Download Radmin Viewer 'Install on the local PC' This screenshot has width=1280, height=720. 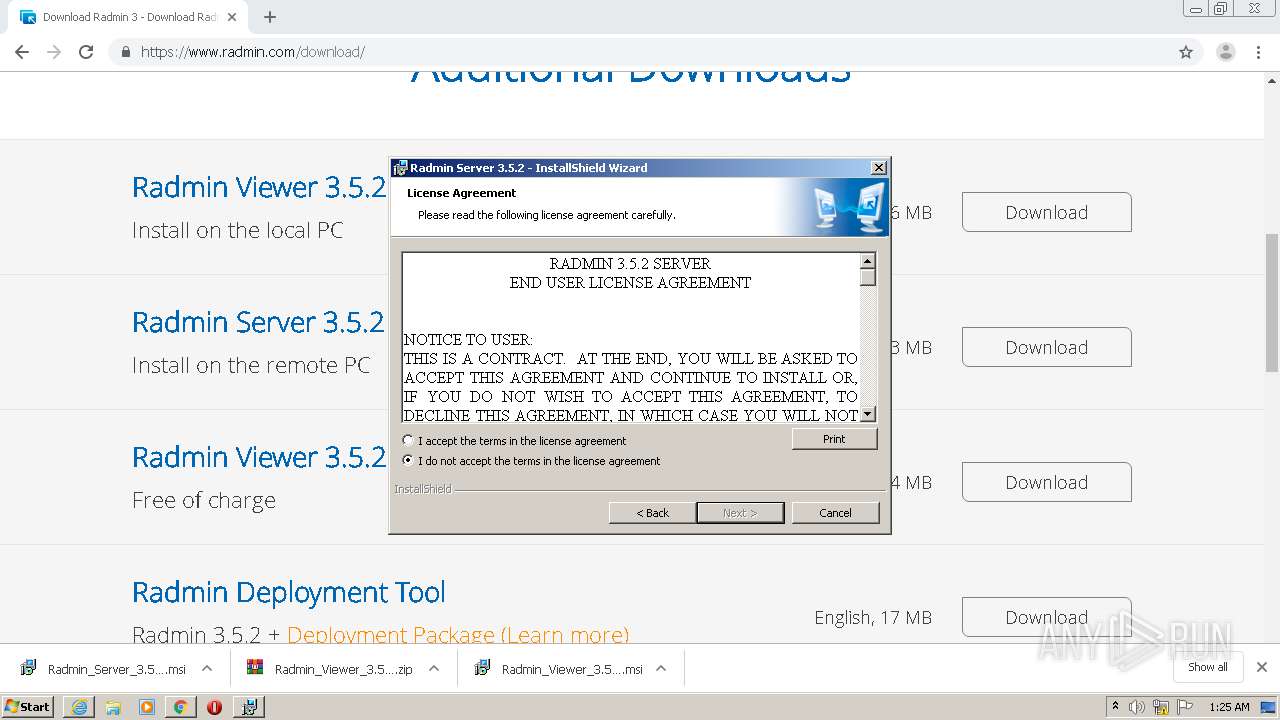(1046, 212)
